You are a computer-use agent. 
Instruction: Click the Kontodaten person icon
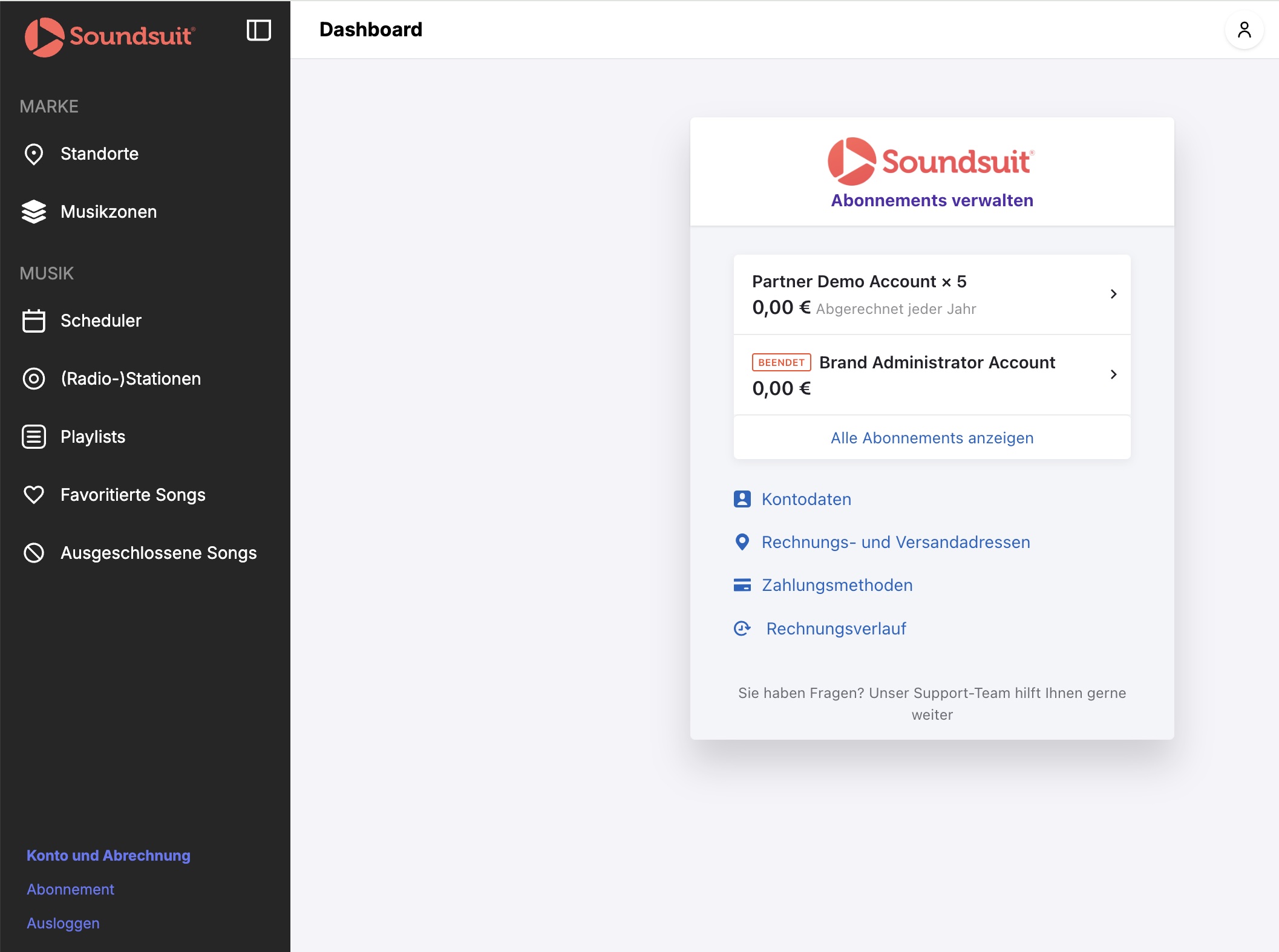pos(742,499)
